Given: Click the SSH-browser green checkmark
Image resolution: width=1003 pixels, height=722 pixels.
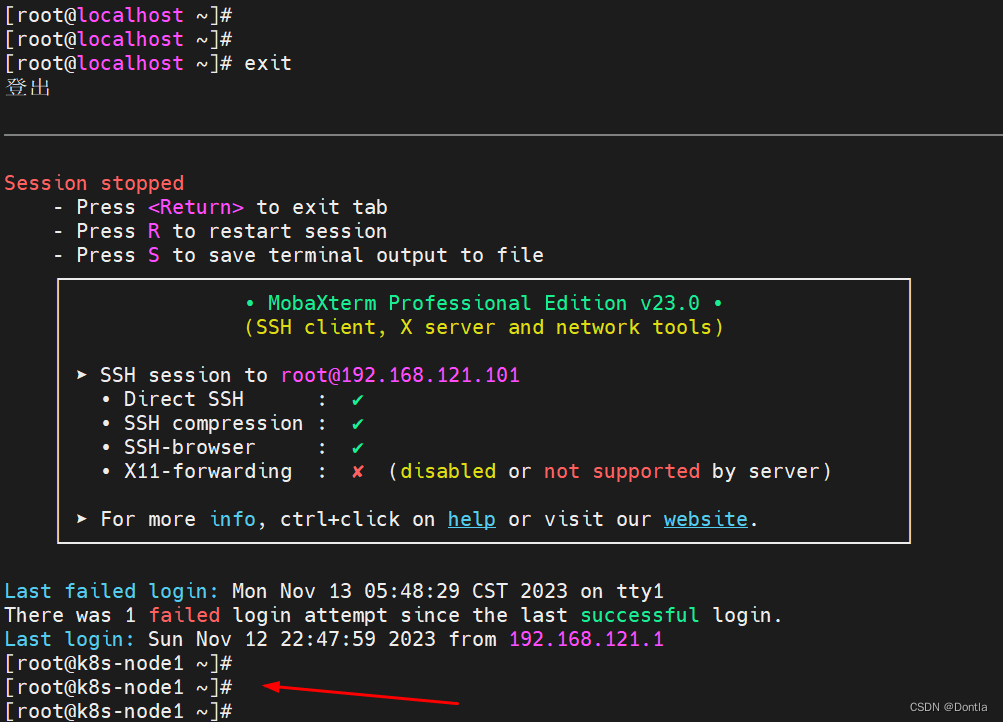Looking at the screenshot, I should click(x=358, y=448).
